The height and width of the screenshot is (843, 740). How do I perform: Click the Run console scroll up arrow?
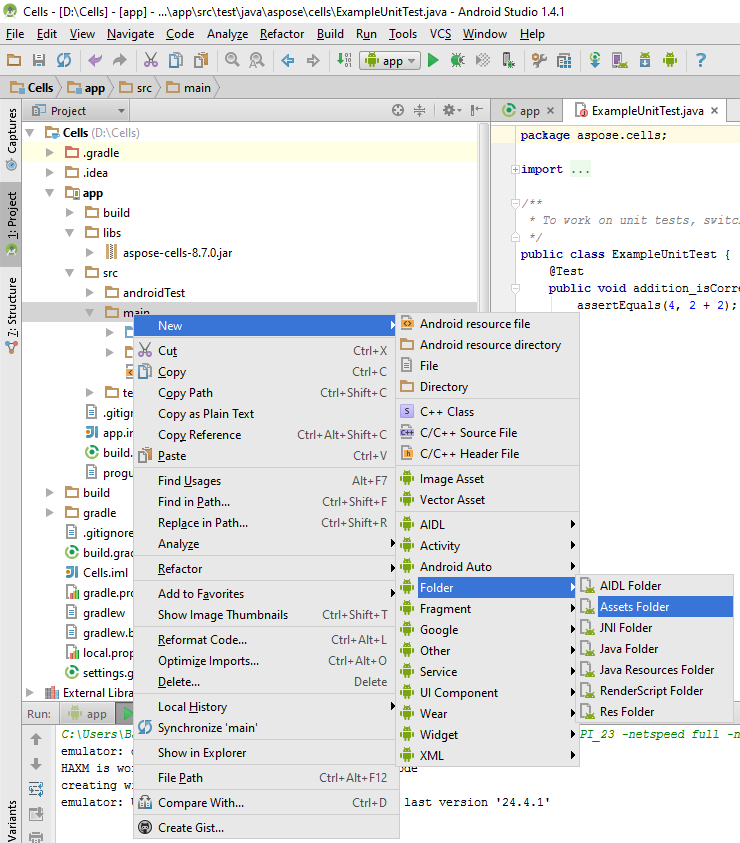36,739
